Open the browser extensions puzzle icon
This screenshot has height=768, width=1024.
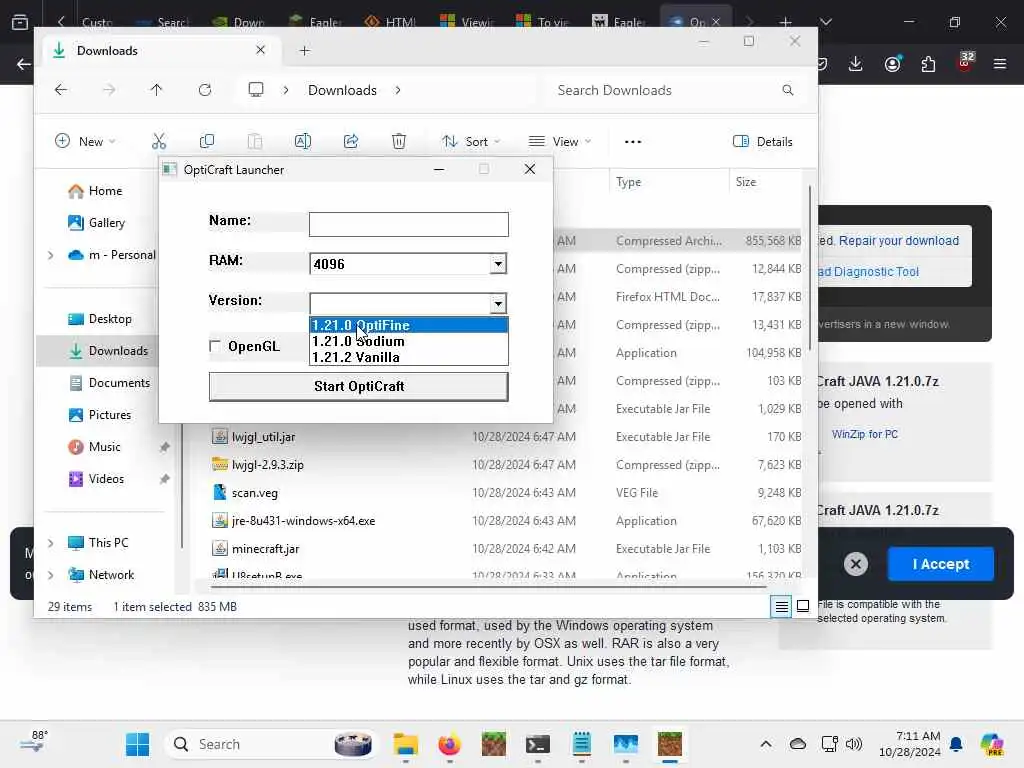(x=928, y=63)
